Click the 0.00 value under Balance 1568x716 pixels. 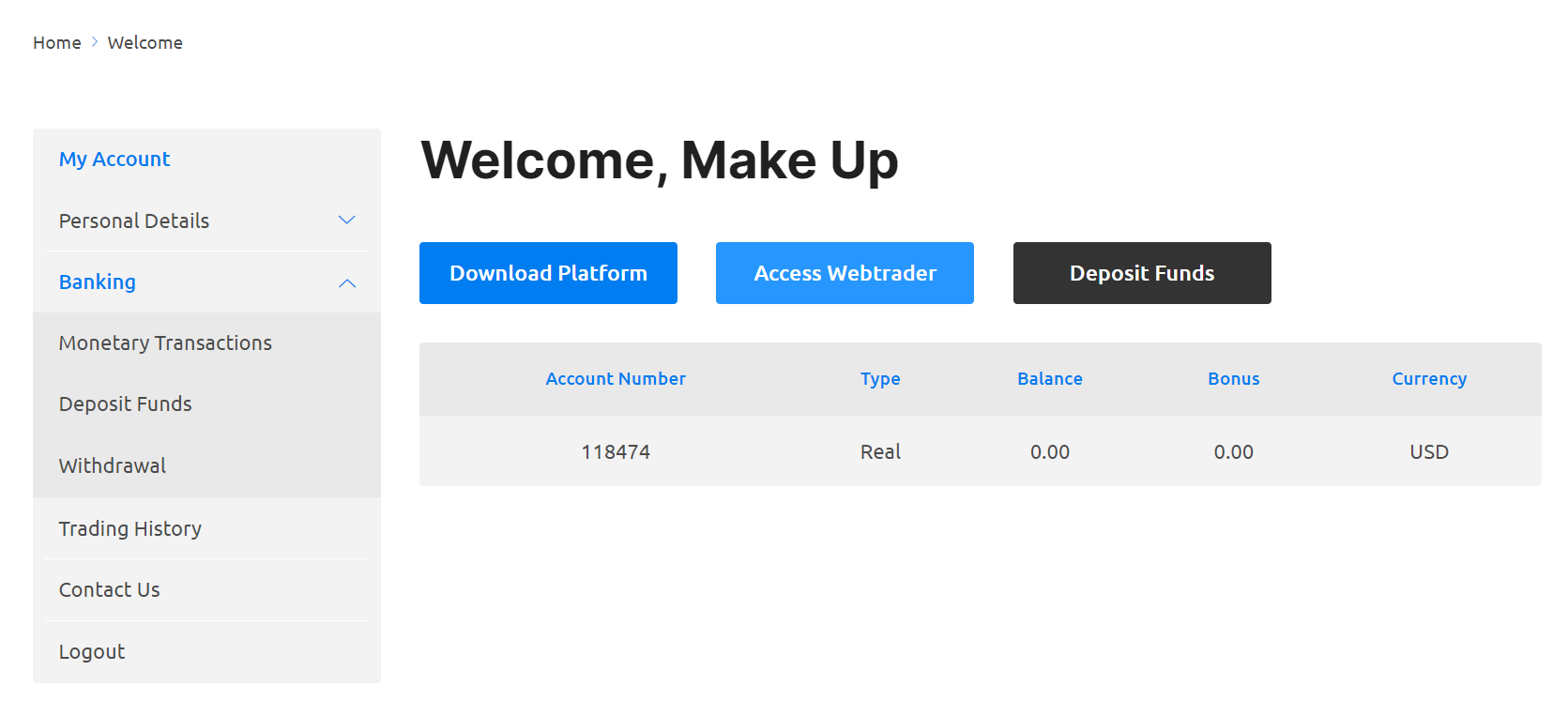point(1050,452)
